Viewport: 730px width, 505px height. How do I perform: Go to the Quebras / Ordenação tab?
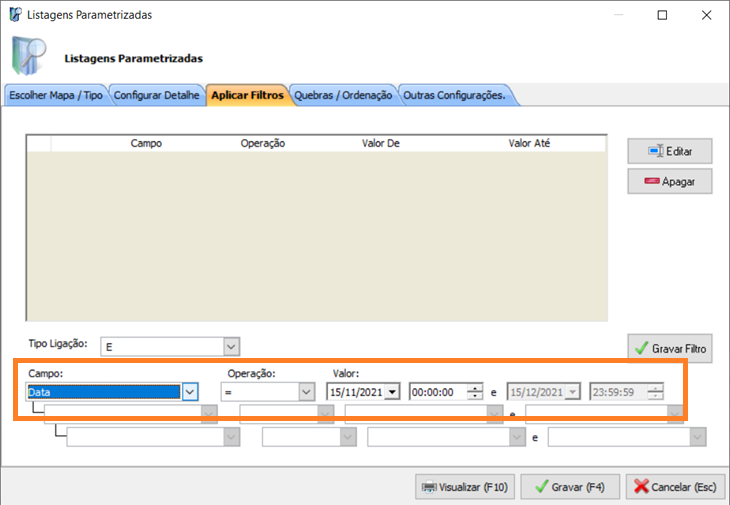tap(344, 96)
